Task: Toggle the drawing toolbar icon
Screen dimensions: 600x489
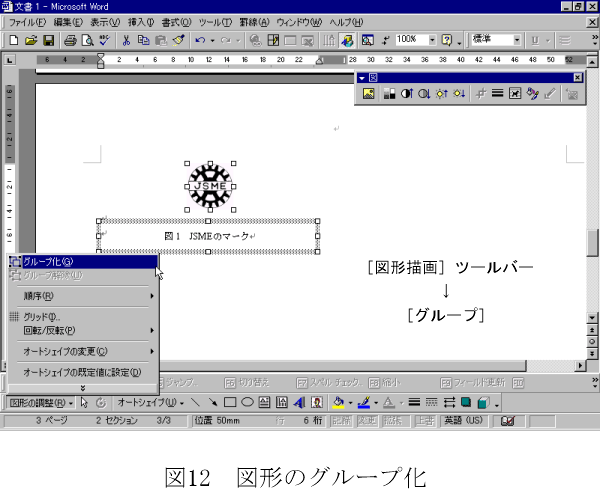Action: pyautogui.click(x=347, y=40)
